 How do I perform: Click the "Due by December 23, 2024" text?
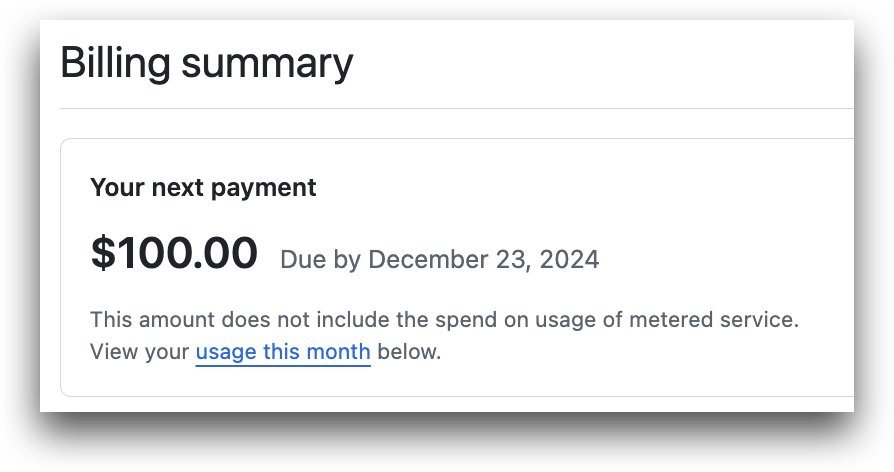point(440,259)
